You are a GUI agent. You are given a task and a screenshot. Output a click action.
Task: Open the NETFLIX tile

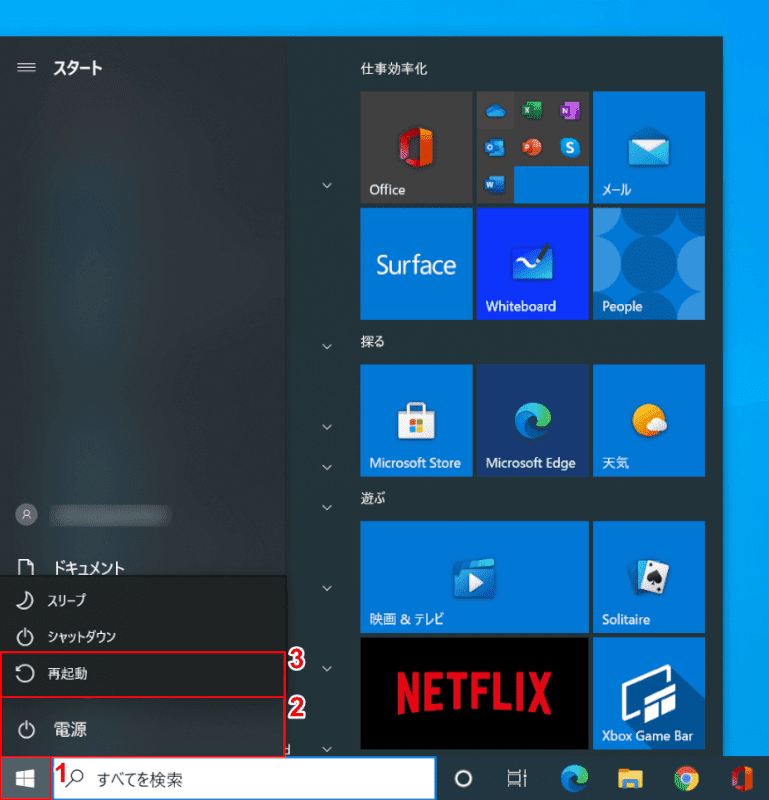[474, 693]
